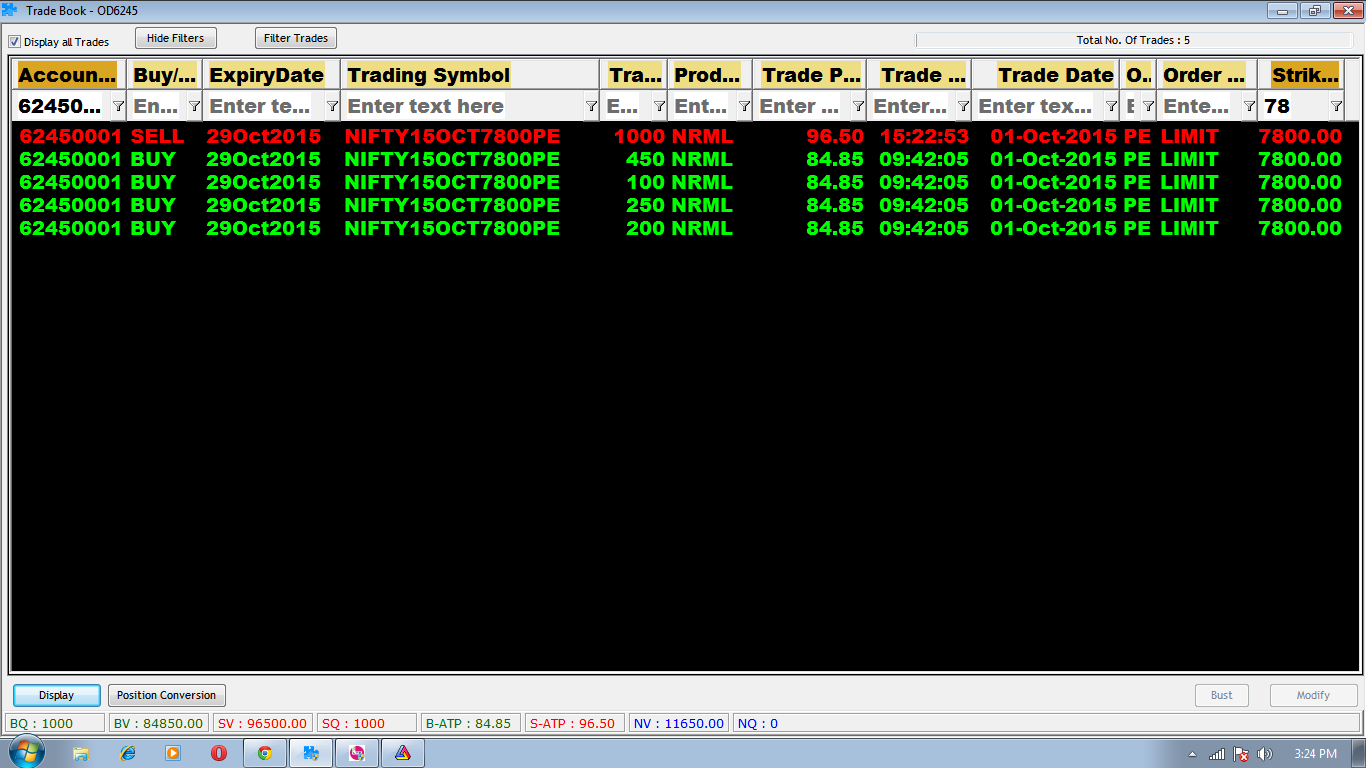The width and height of the screenshot is (1366, 768).
Task: Click filter funnel beside Trade Qty filter
Action: tap(659, 106)
